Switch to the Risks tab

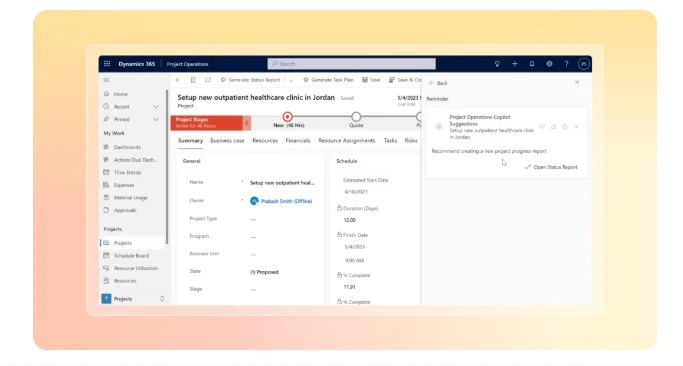tap(411, 141)
